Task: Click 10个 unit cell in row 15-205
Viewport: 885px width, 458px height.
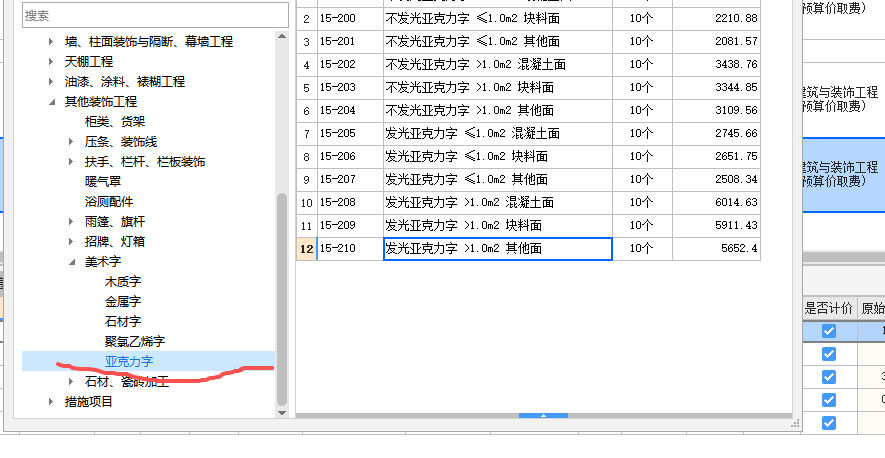Action: click(642, 133)
